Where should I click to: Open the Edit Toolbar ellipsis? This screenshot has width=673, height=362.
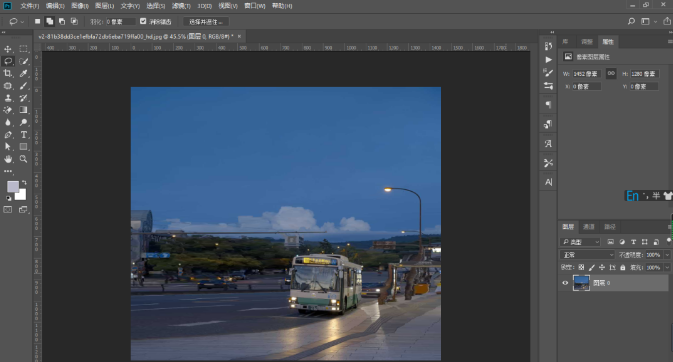8,171
